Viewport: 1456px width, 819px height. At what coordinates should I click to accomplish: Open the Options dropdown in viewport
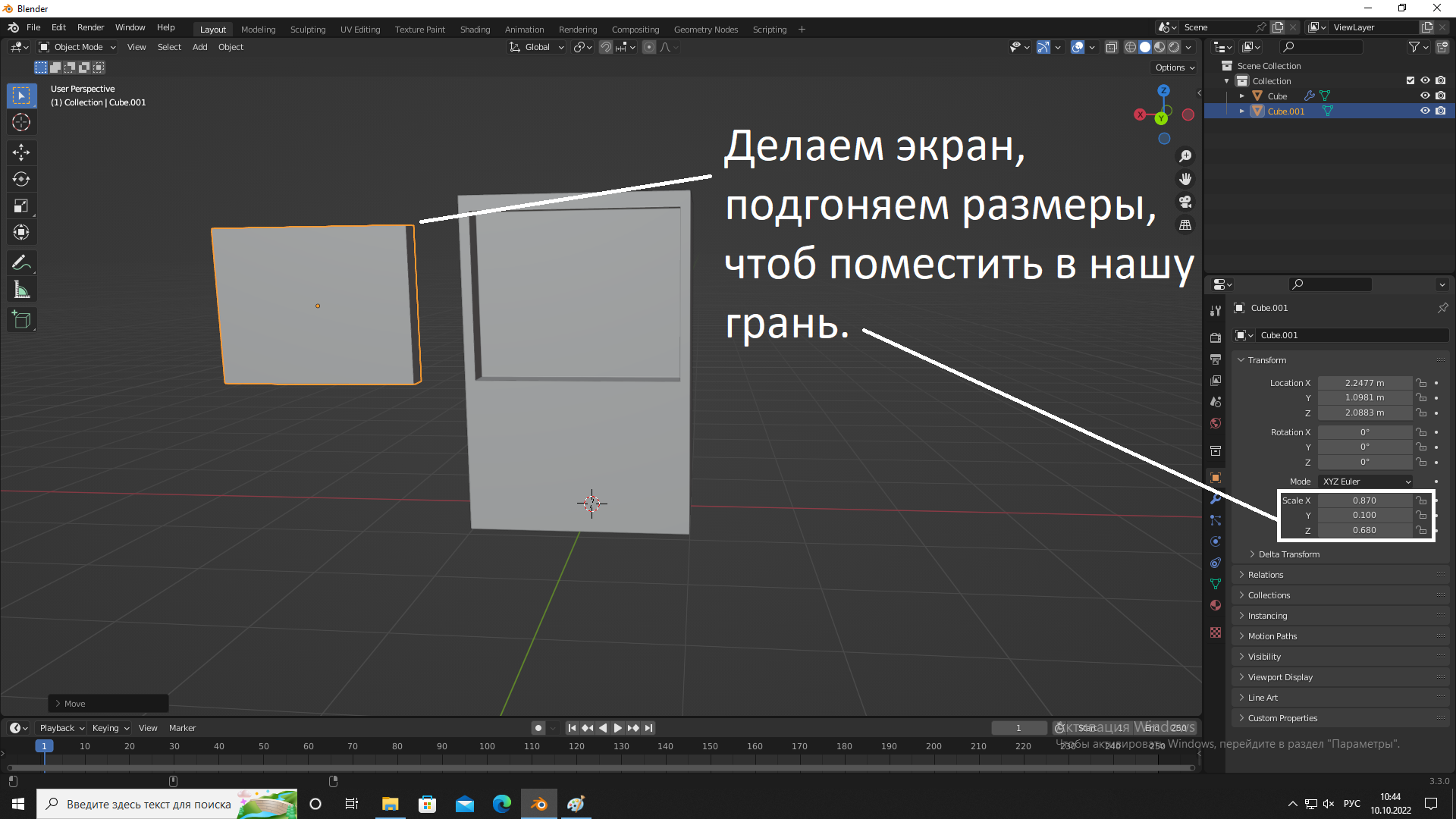[1175, 67]
